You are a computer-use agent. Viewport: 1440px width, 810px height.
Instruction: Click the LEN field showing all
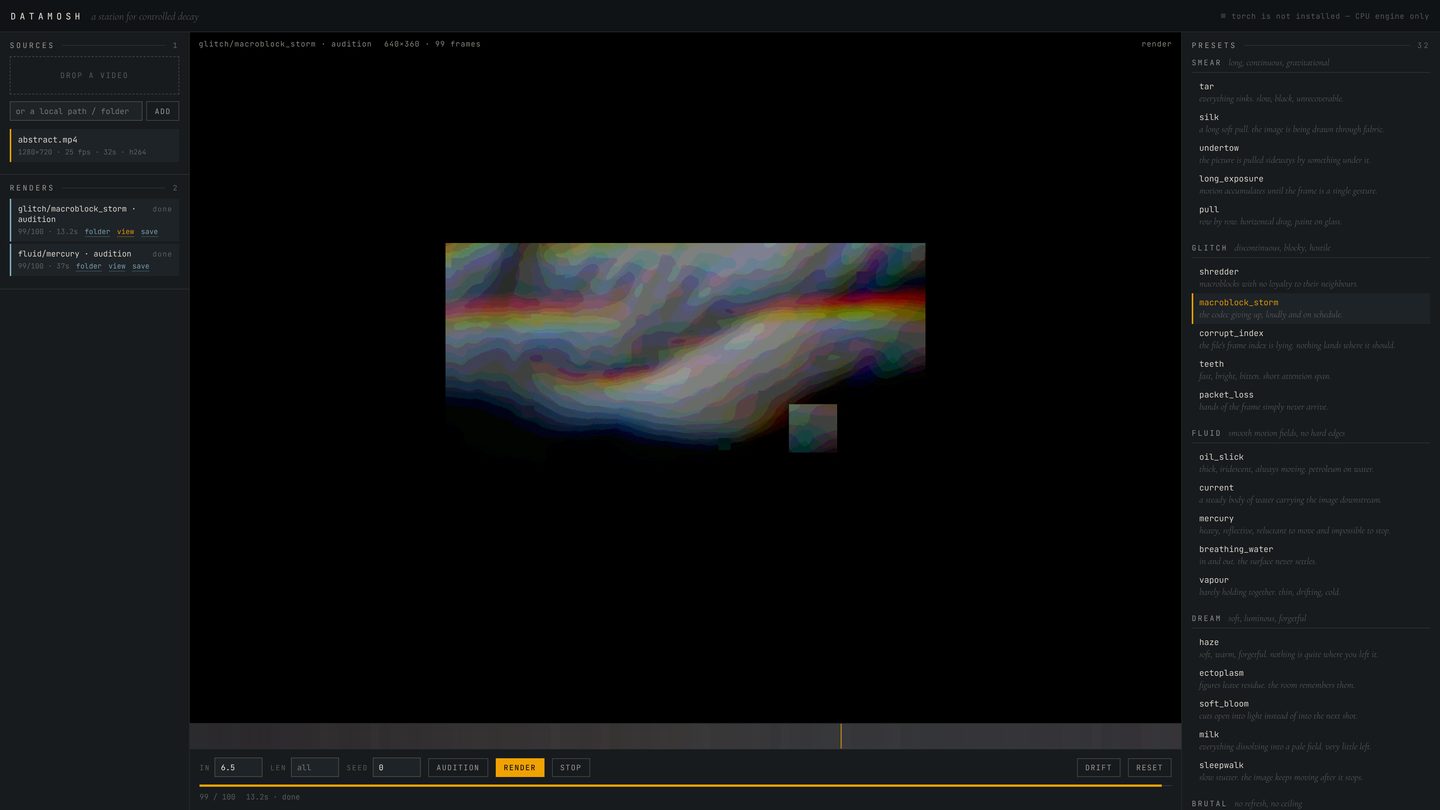tap(314, 767)
